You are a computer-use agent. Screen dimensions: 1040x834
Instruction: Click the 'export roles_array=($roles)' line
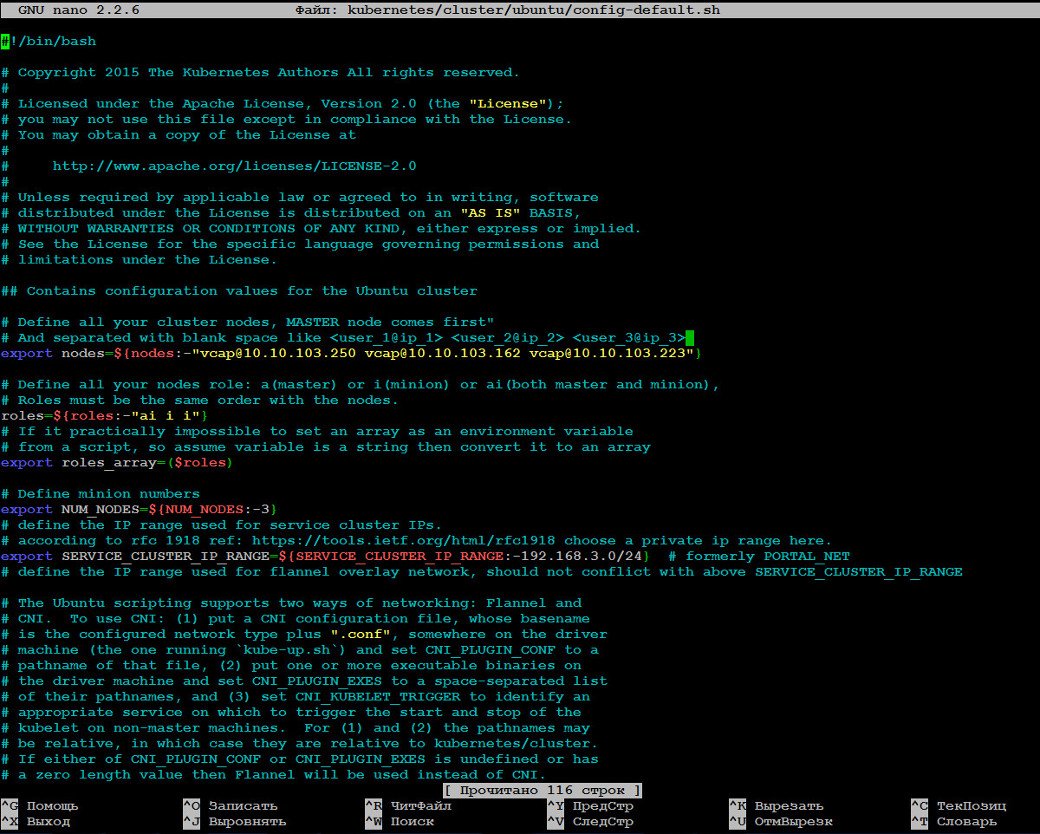point(117,462)
